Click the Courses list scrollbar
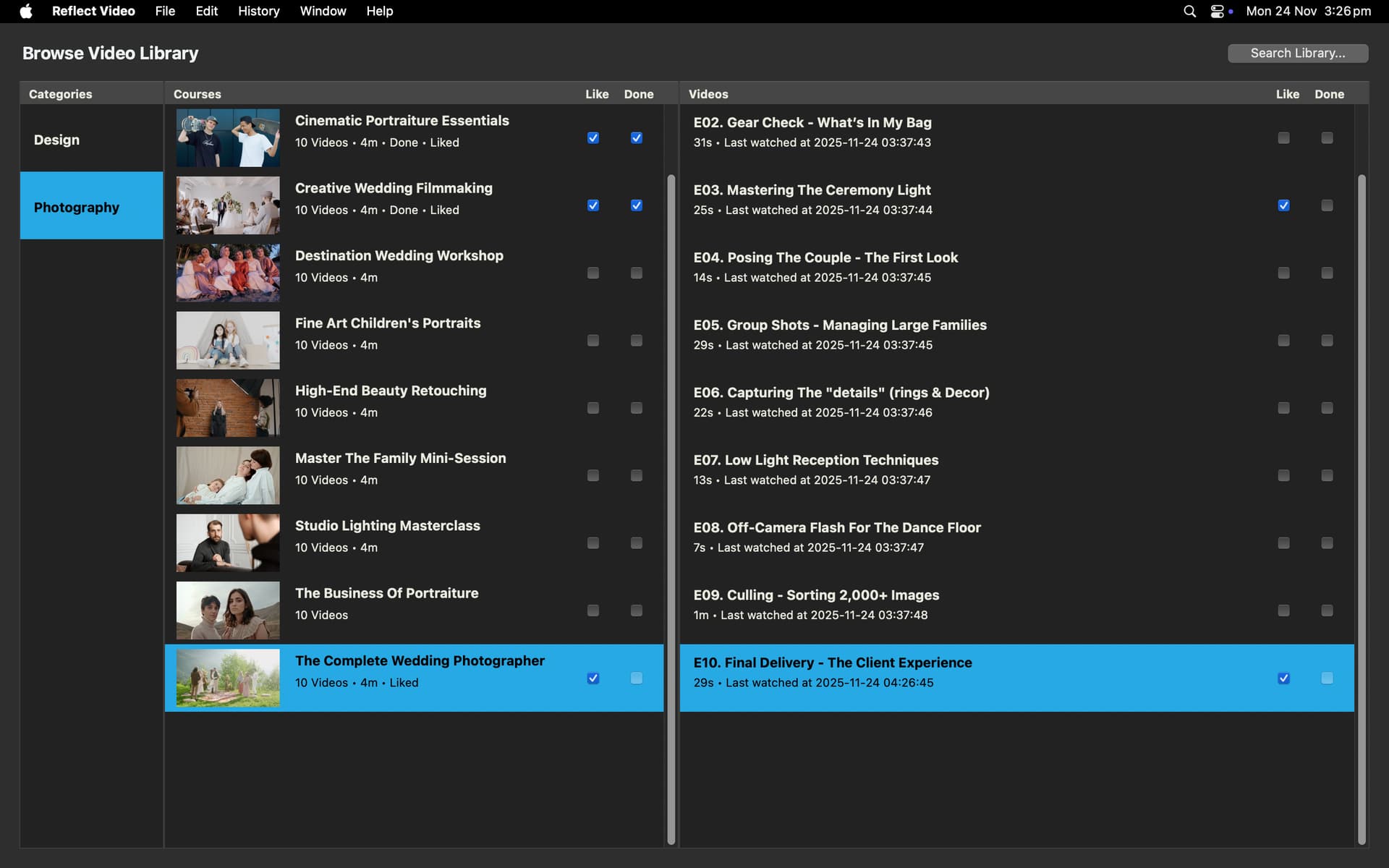Viewport: 1389px width, 868px height. (671, 506)
